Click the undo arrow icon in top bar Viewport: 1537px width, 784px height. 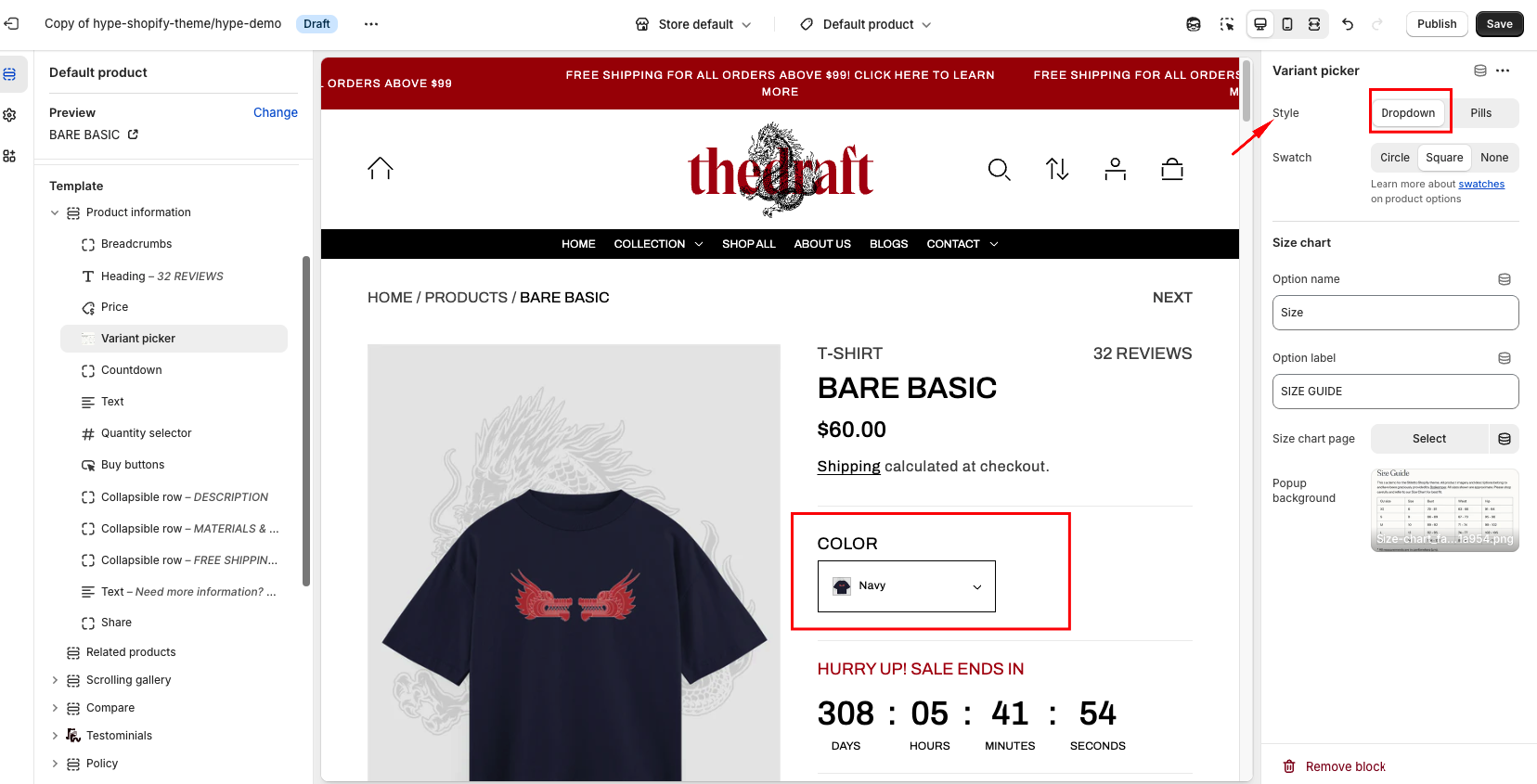click(1348, 24)
